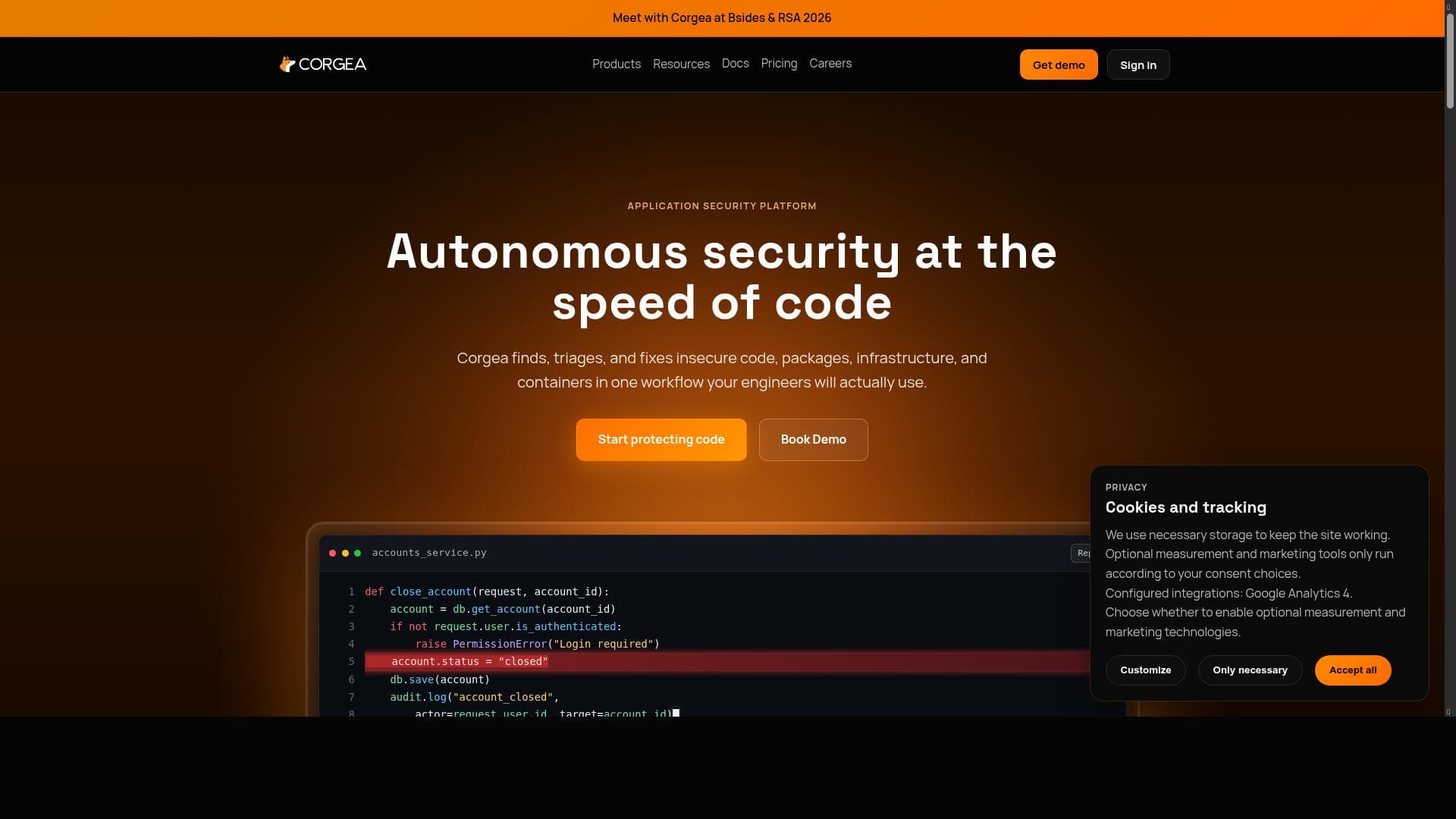Image resolution: width=1456 pixels, height=819 pixels.
Task: Click the Corgea corgi logo icon
Action: 287,64
